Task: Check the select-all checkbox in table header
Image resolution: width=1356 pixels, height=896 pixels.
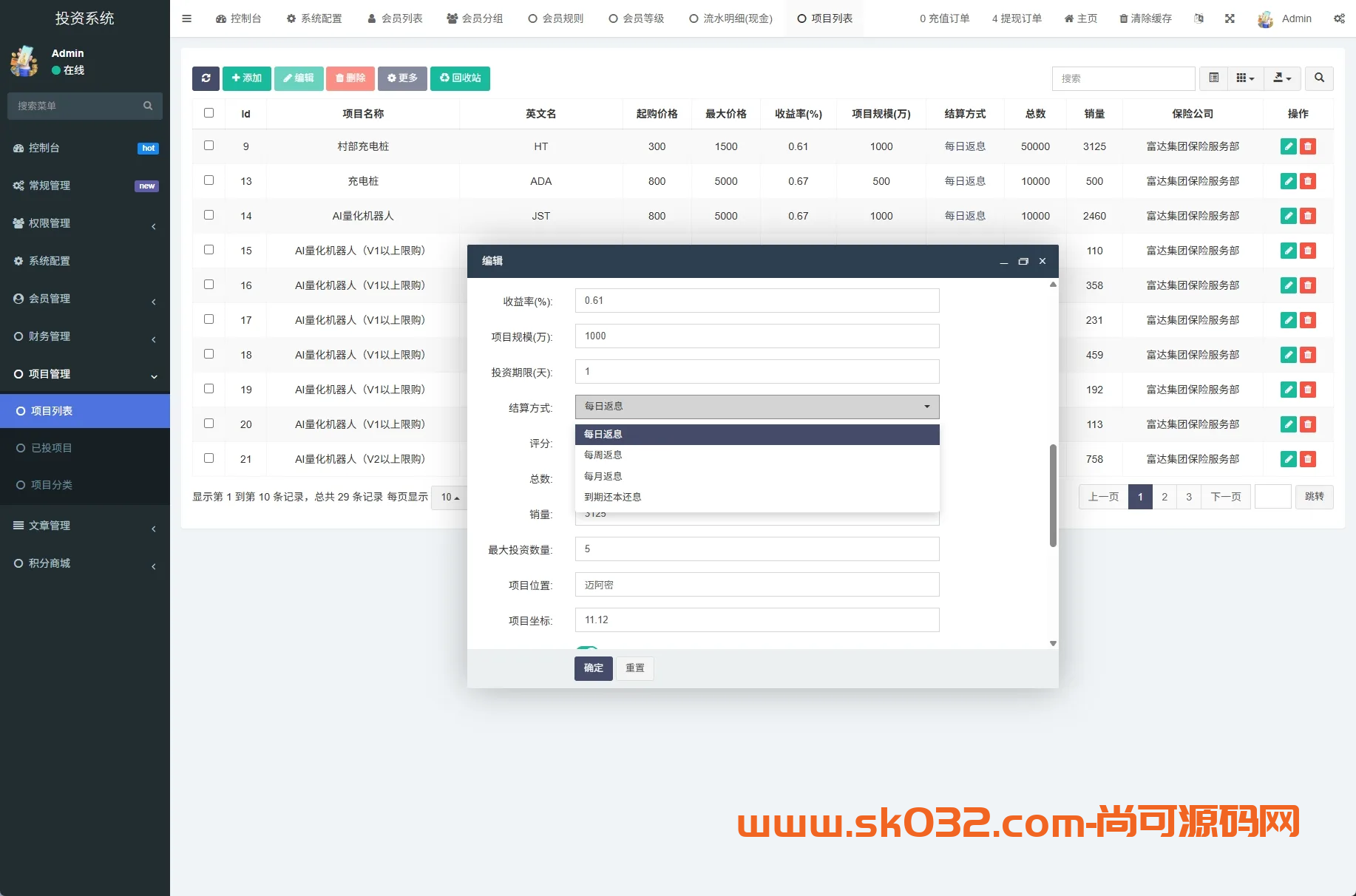Action: coord(209,113)
